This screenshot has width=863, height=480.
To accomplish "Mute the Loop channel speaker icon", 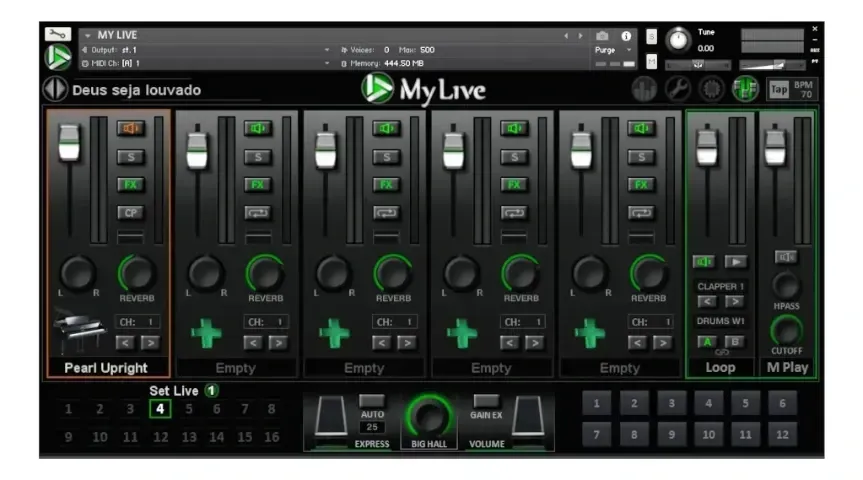I will [x=703, y=261].
